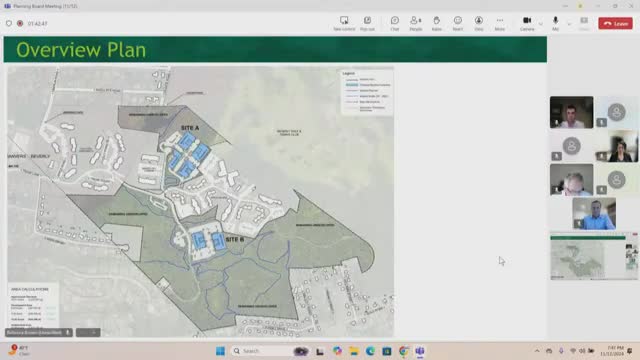Expand the Camera options dropdown arrow
Screen dimensions: 640x360
point(541,24)
